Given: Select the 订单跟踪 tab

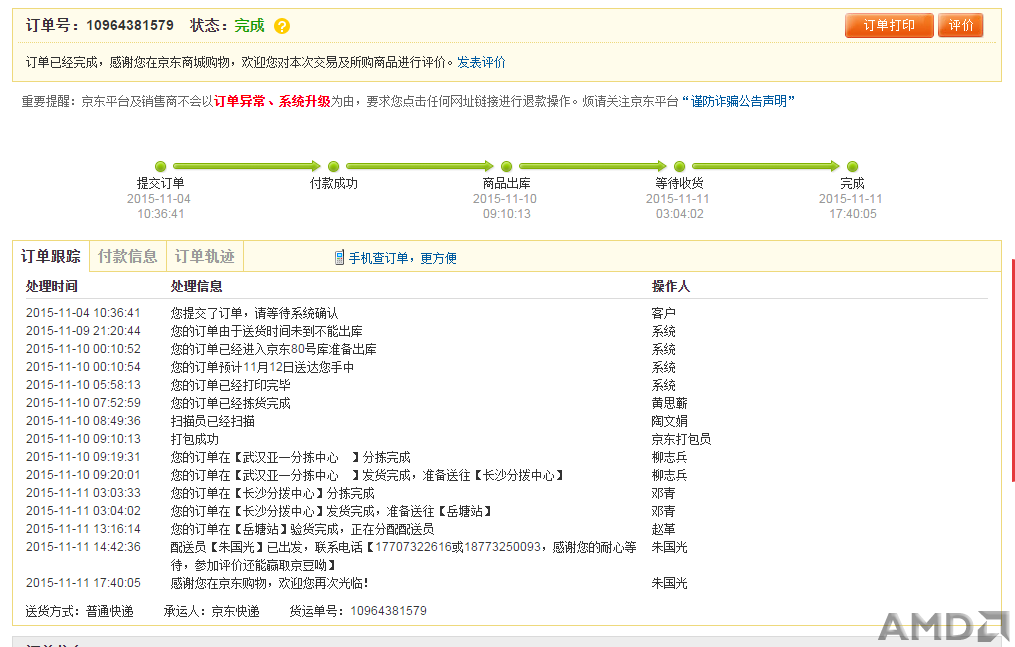Looking at the screenshot, I should click(x=50, y=256).
